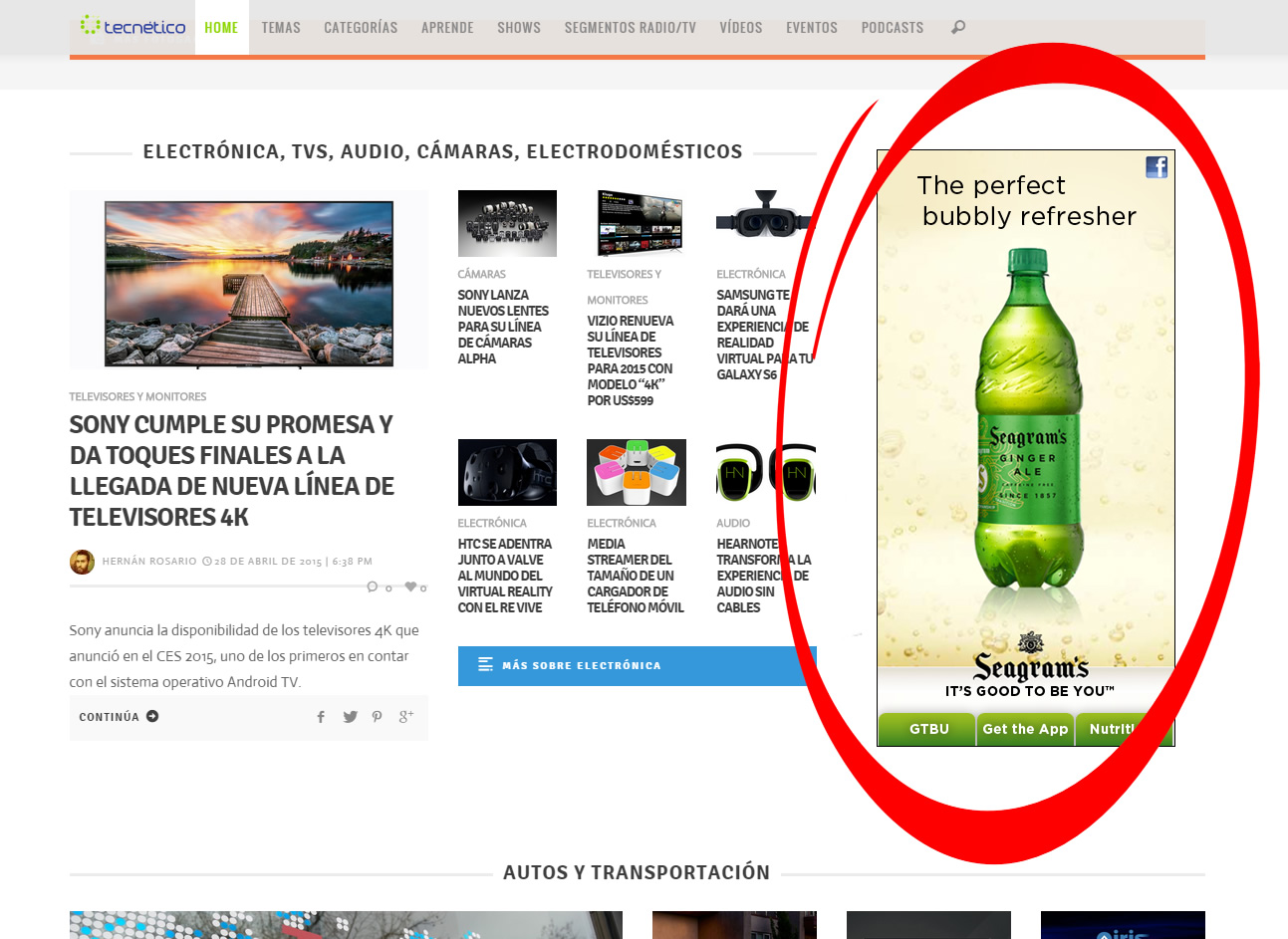Open HTC se adentra junto a Valve article
Viewport: 1288px width, 939px height.
click(x=505, y=576)
